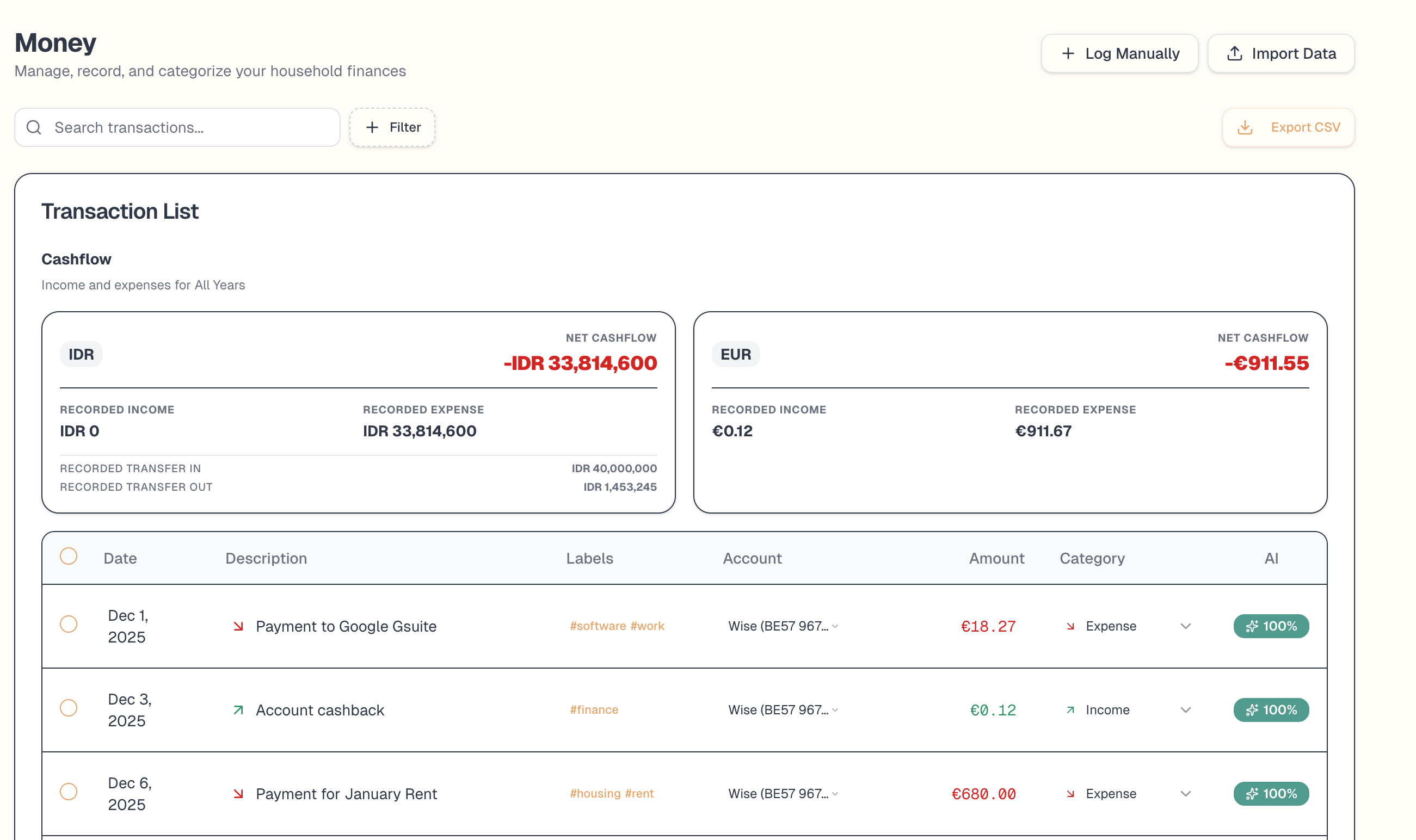This screenshot has height=840, width=1416.
Task: Click the red expense arrow beside Payment to Google Gsuite
Action: [238, 626]
